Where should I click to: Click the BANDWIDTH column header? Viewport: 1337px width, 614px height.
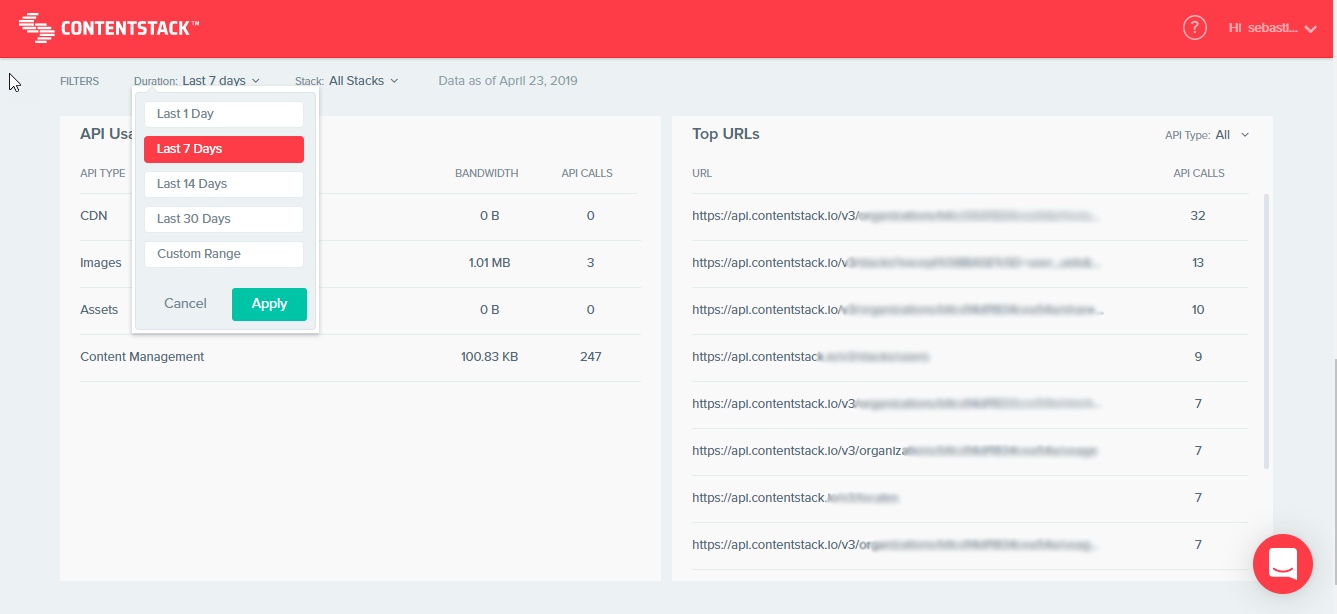(487, 173)
